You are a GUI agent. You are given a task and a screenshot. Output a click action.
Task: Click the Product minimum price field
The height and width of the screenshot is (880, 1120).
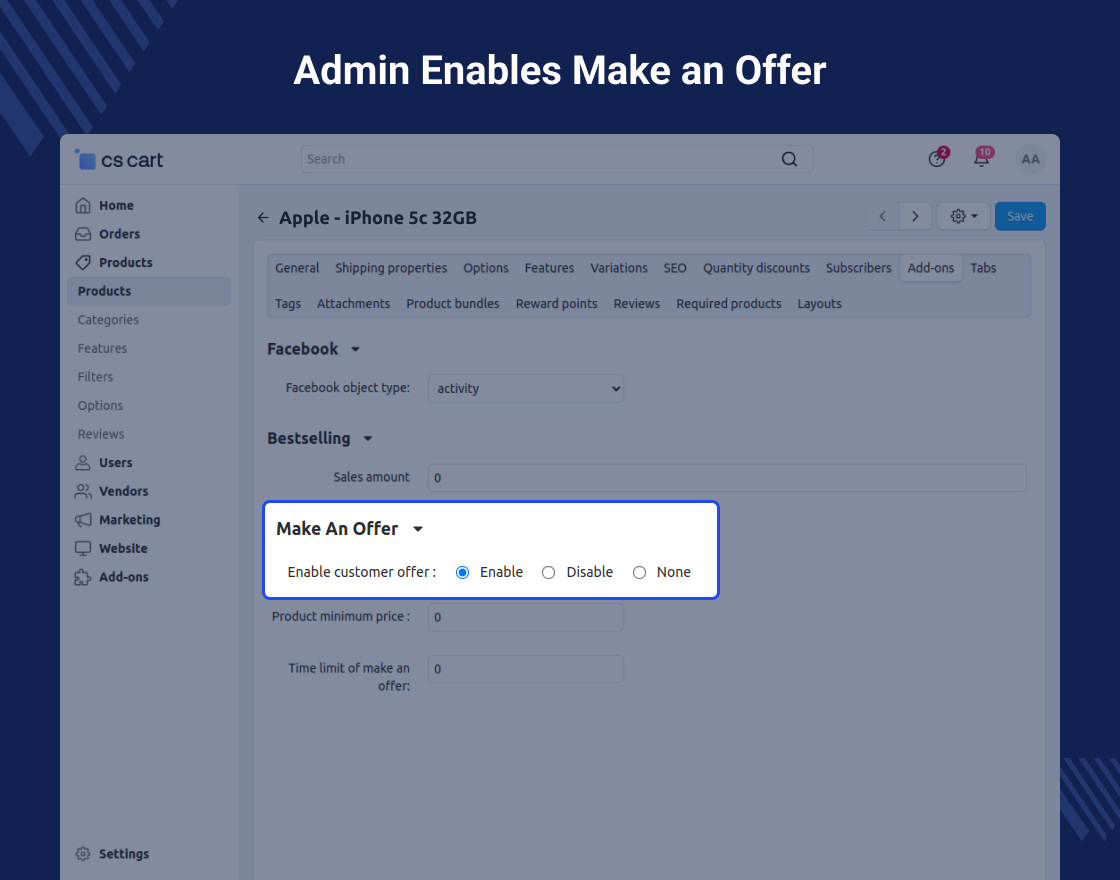(x=525, y=617)
